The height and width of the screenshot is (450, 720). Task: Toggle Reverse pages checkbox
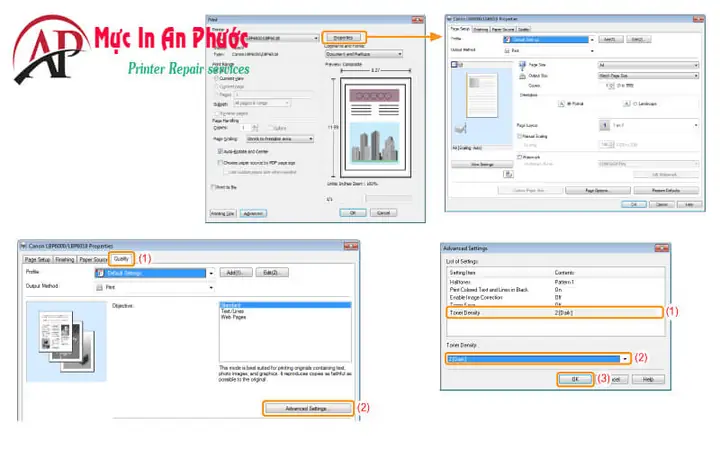(x=217, y=113)
